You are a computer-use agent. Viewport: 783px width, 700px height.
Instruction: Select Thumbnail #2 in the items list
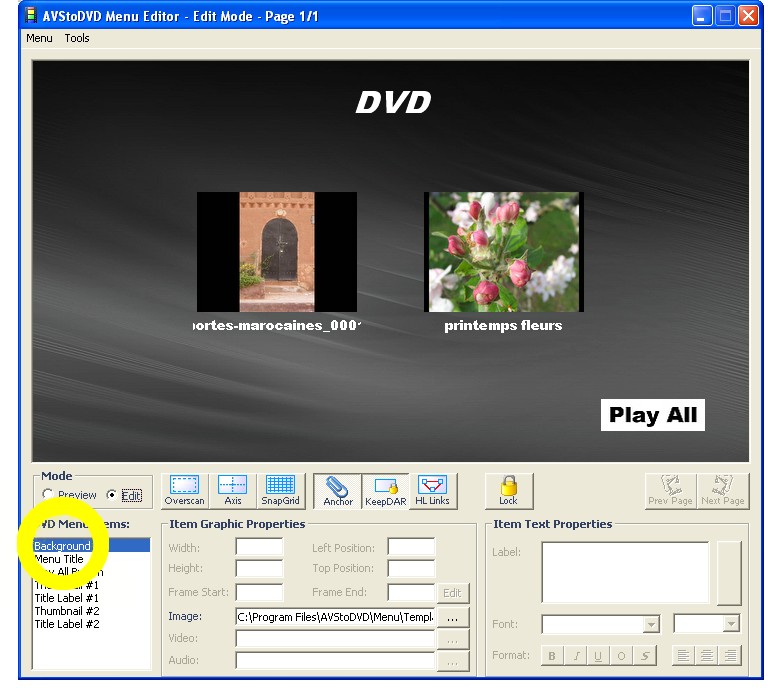67,611
